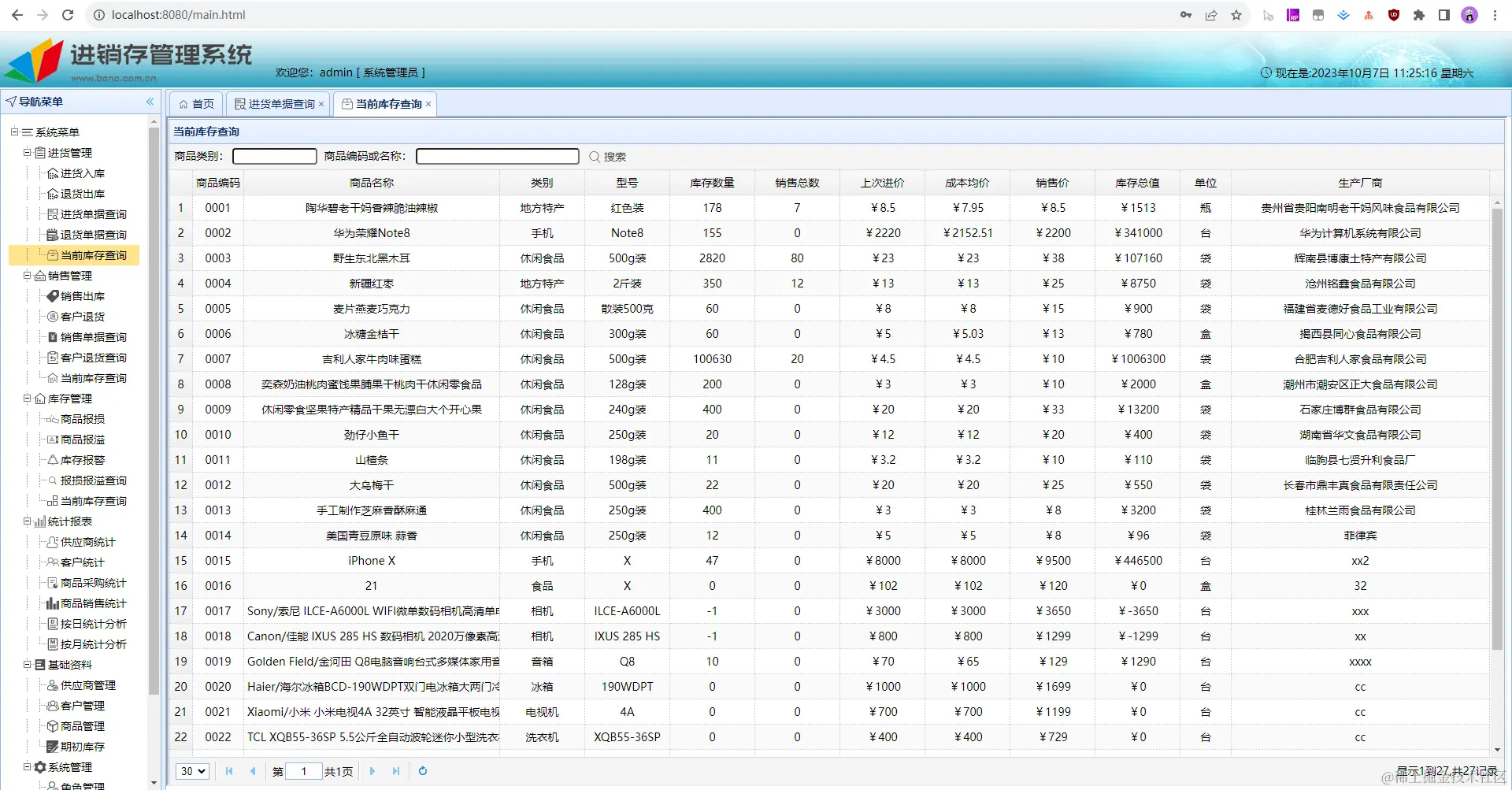Open 销售单据查询 in sidebar
The height and width of the screenshot is (790, 1512).
tap(94, 337)
